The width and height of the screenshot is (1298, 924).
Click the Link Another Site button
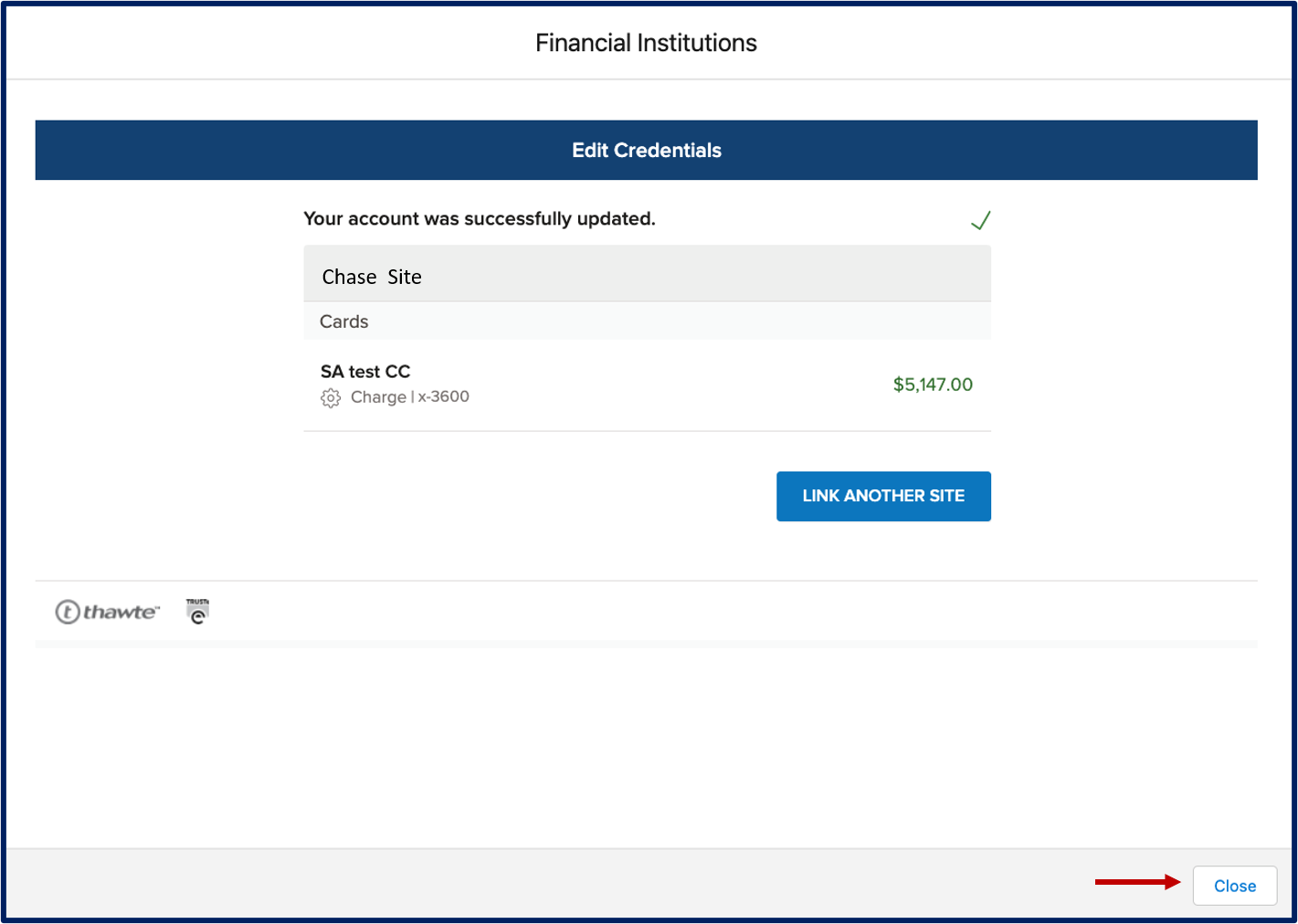point(883,496)
